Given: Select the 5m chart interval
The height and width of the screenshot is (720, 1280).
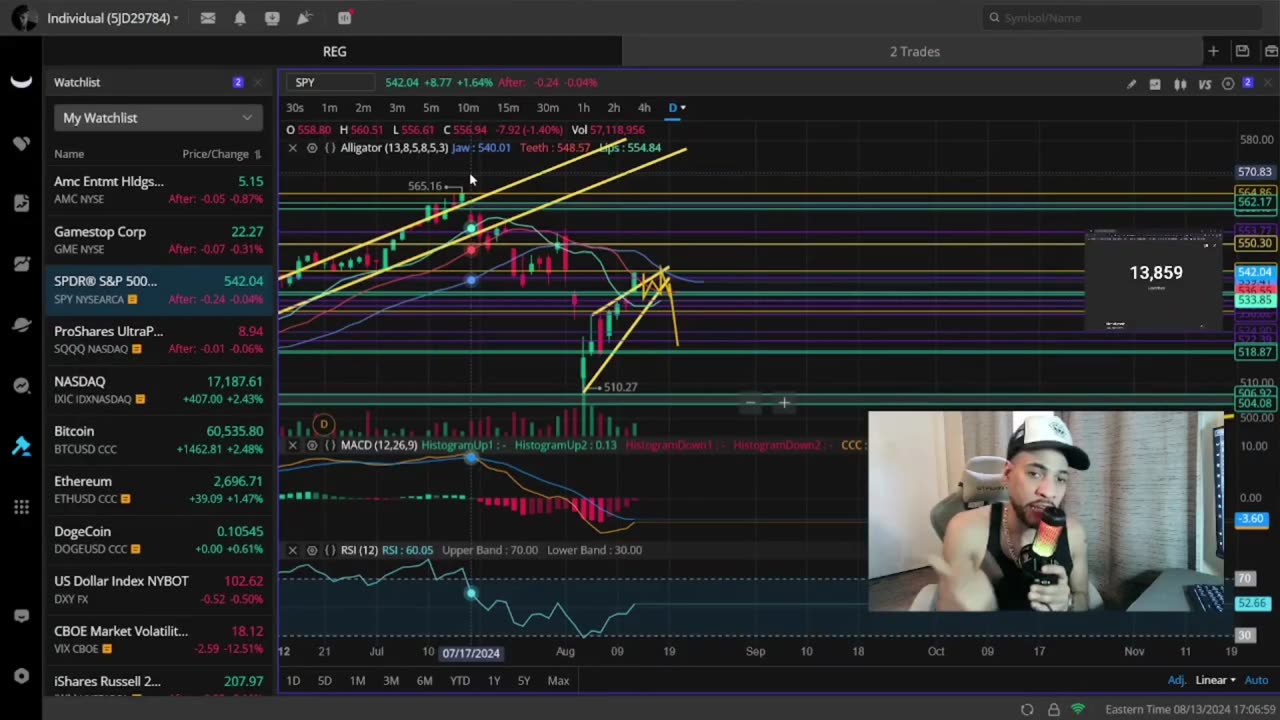Looking at the screenshot, I should pyautogui.click(x=431, y=108).
